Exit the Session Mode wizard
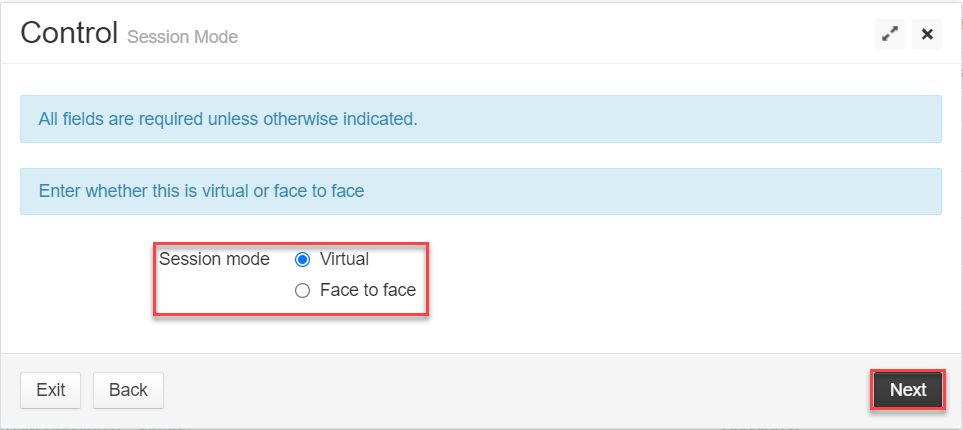Screen dimensions: 963x430 coord(50,390)
